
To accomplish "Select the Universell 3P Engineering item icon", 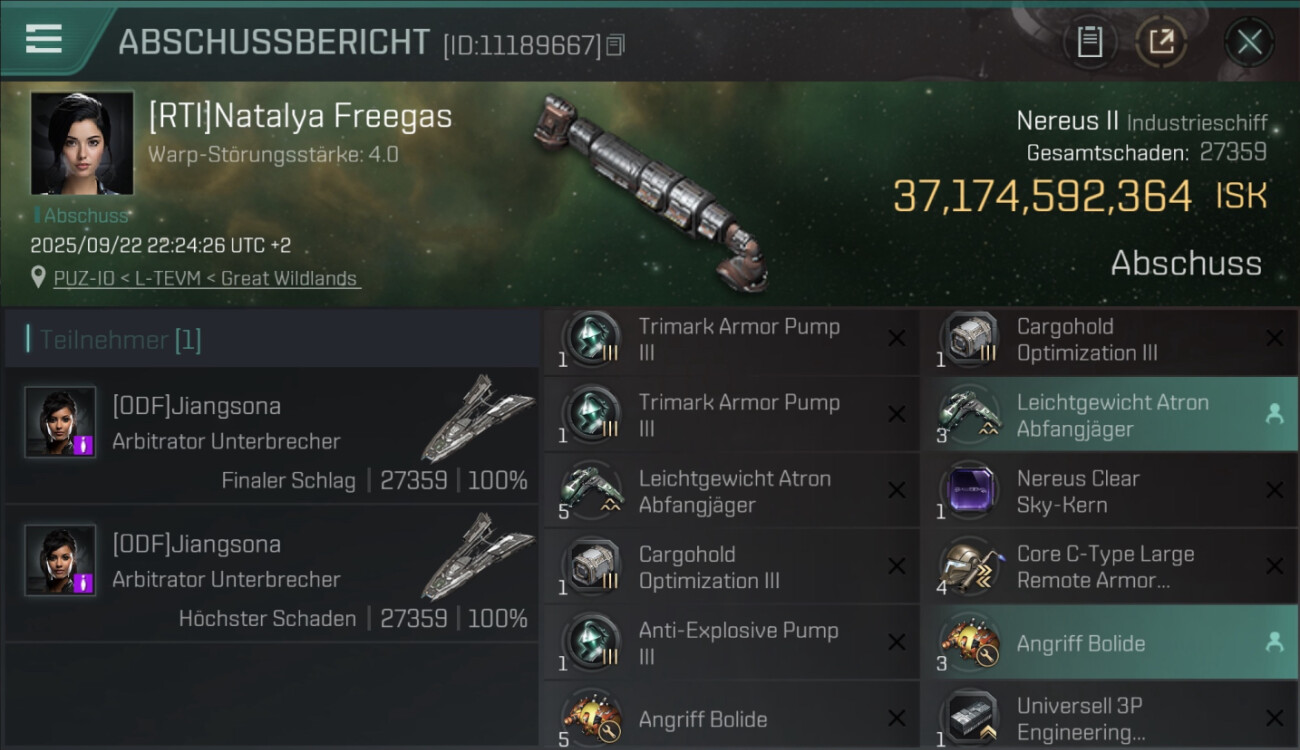I will (969, 717).
